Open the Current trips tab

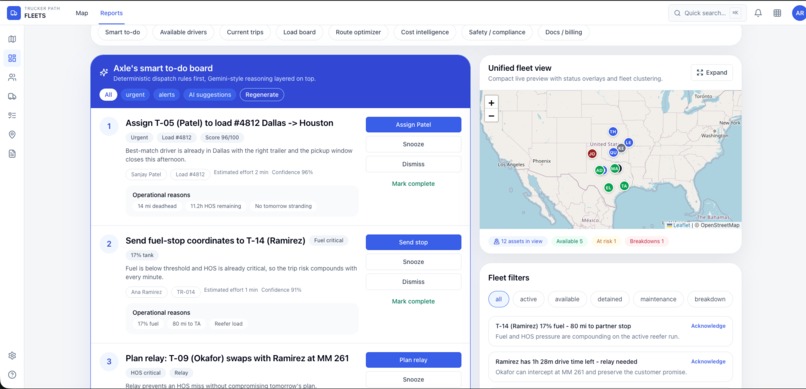click(245, 32)
